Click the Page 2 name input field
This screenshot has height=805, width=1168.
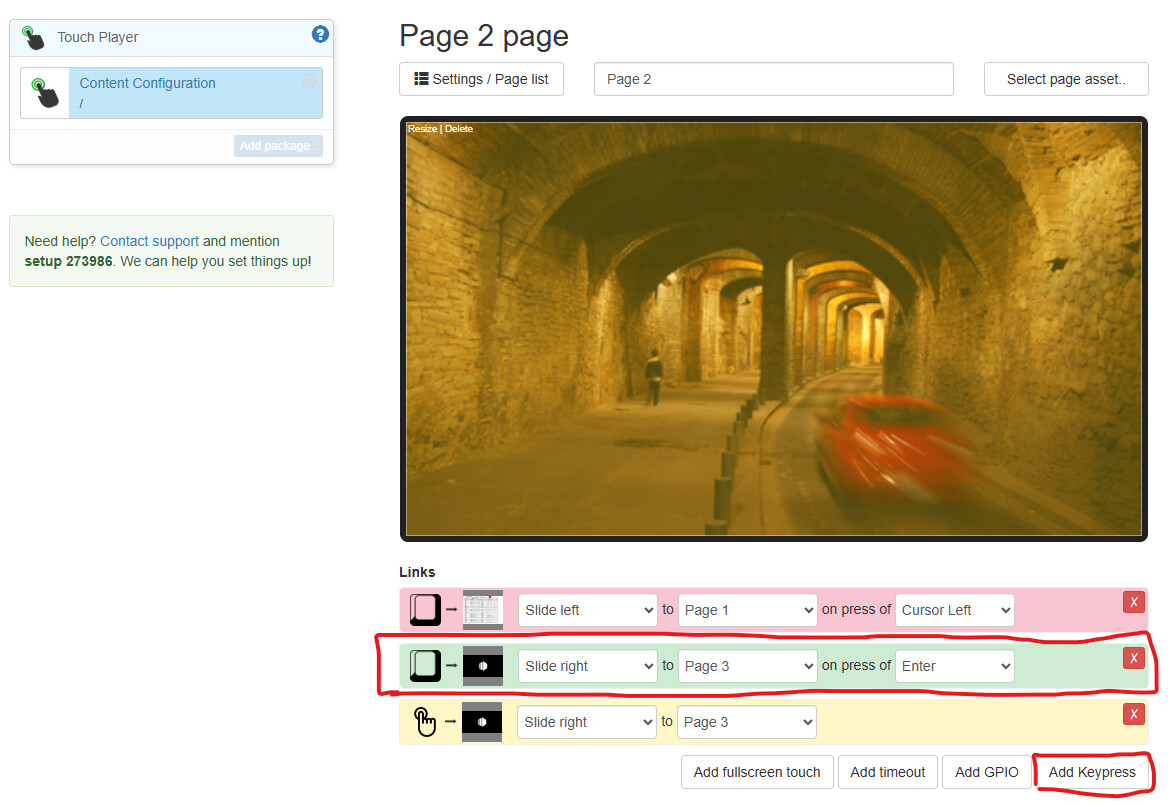click(773, 79)
